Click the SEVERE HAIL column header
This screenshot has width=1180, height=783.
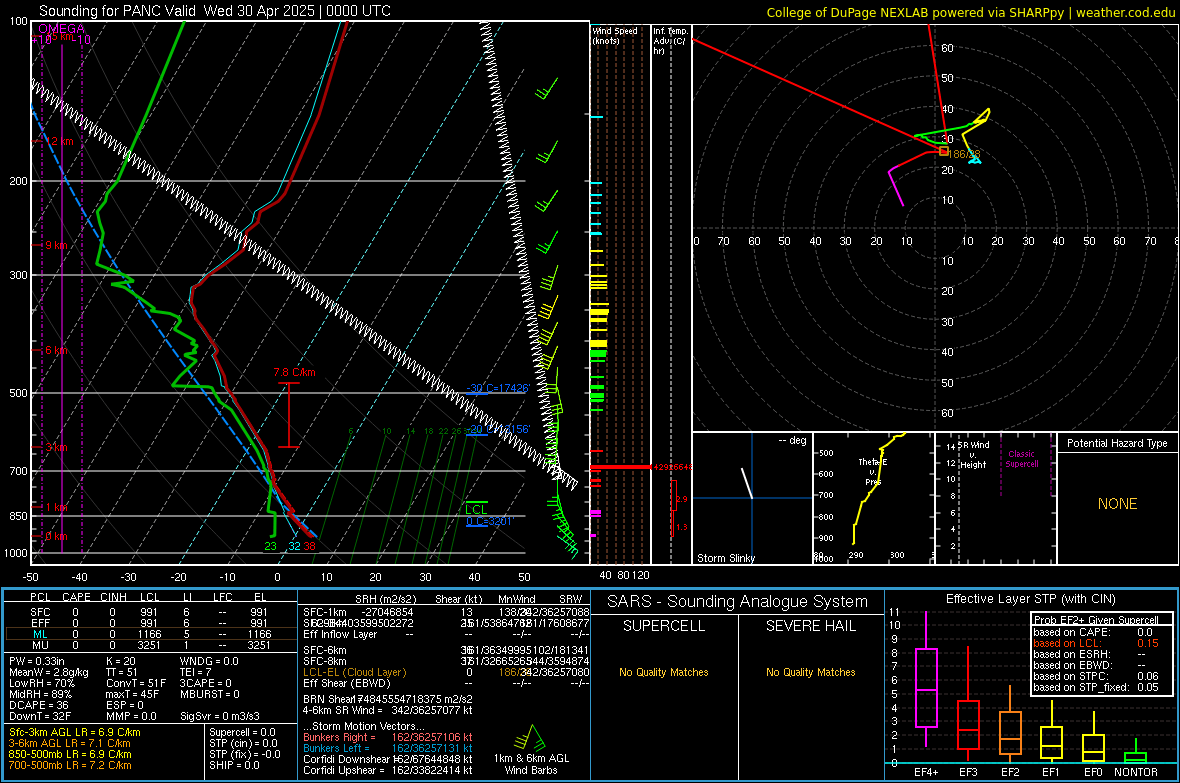point(810,626)
